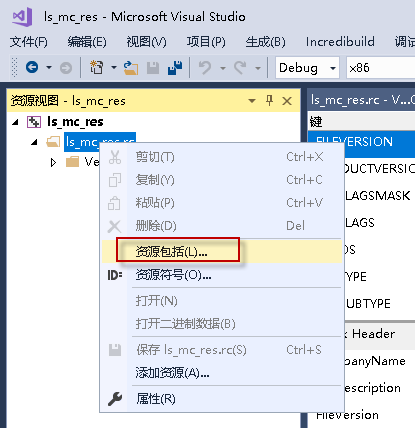
Task: Select the SUBTYPE row in version table
Action: point(380,304)
